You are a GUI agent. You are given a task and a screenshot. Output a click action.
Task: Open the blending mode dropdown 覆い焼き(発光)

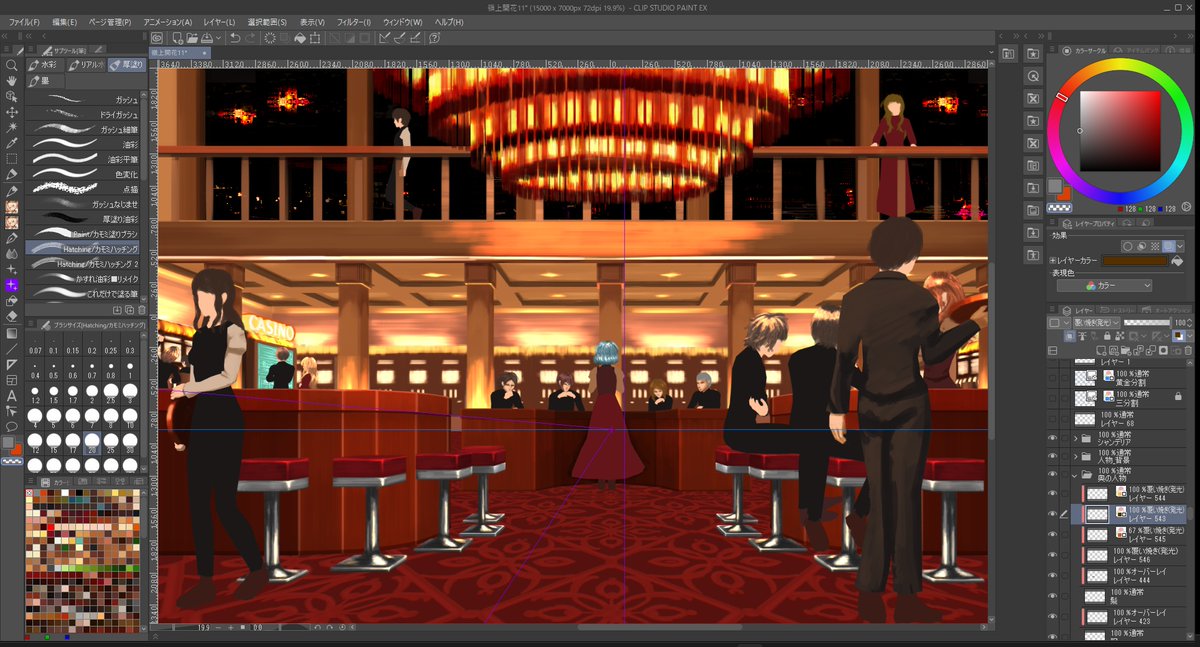(1098, 324)
